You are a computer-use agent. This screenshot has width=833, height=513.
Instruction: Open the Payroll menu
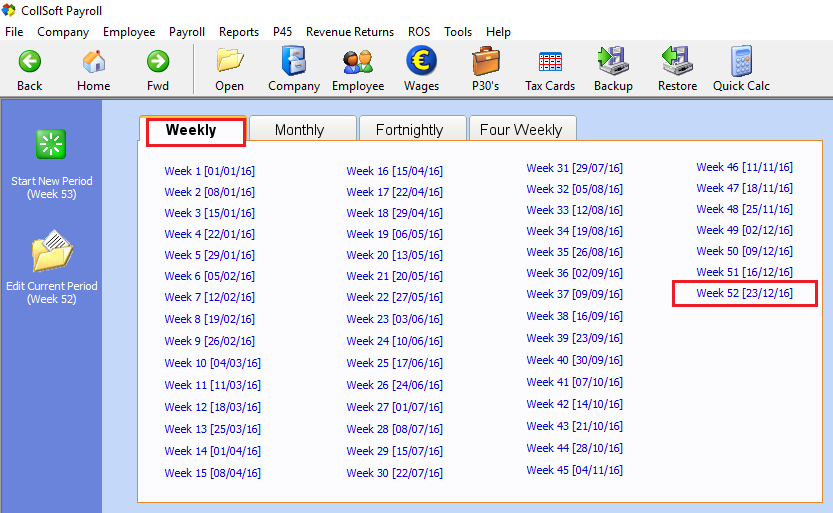pos(187,32)
